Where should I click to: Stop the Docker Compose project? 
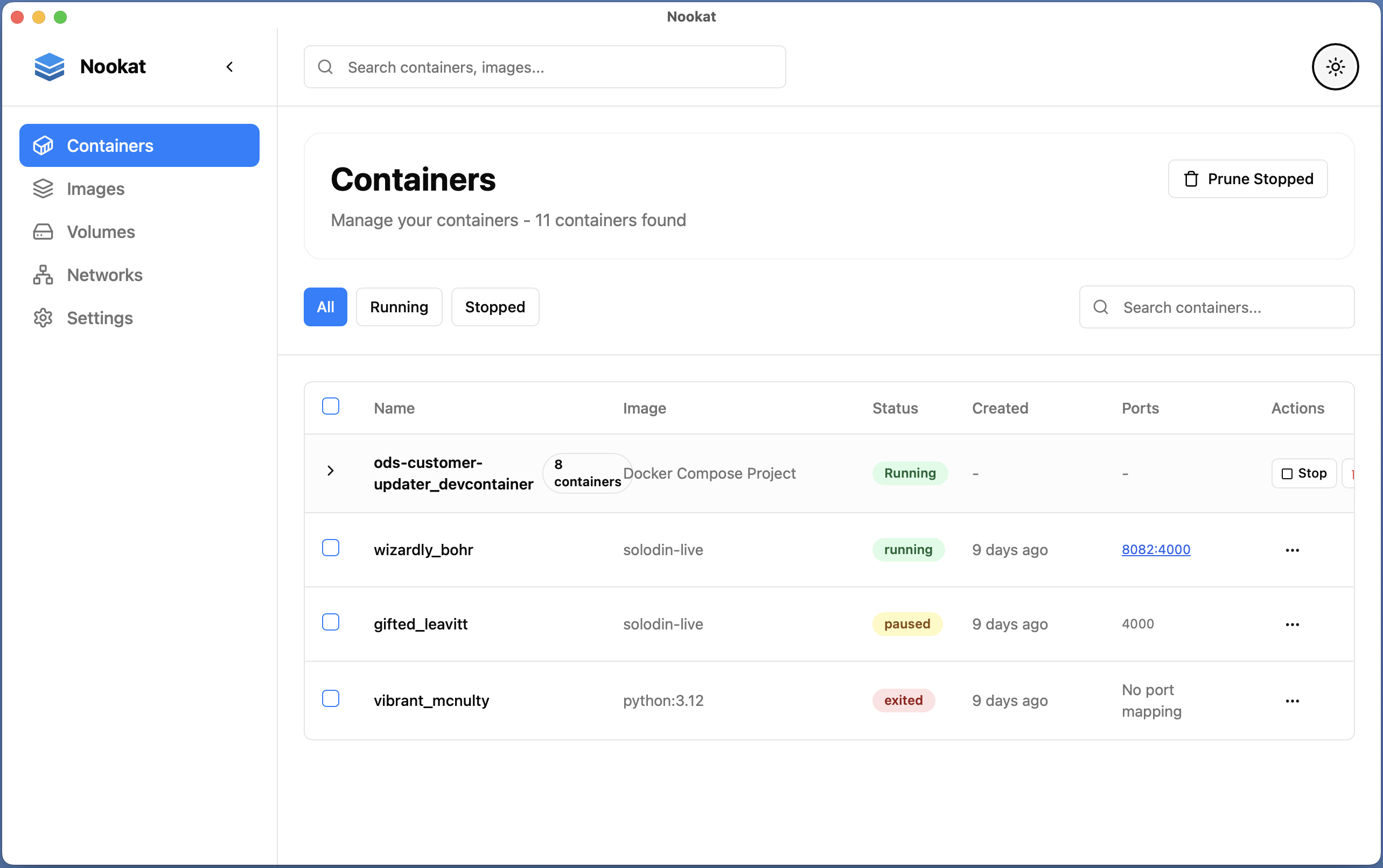click(x=1303, y=474)
